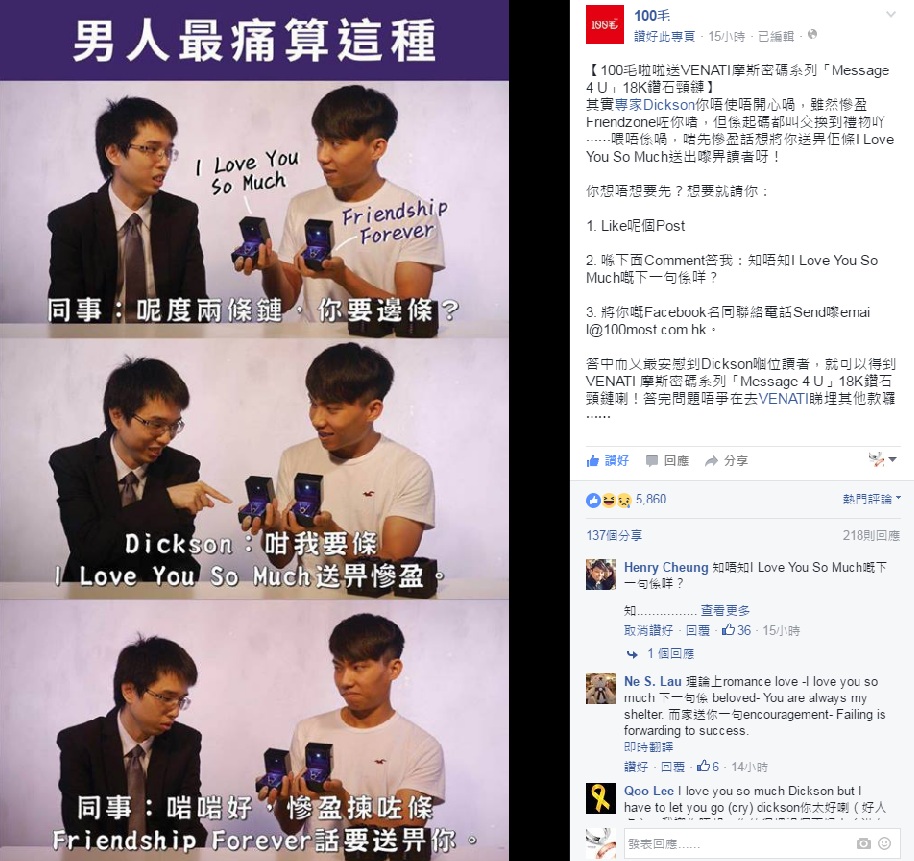This screenshot has height=861, width=914.
Task: Expand the 1個回應 reply thread
Action: (x=670, y=653)
